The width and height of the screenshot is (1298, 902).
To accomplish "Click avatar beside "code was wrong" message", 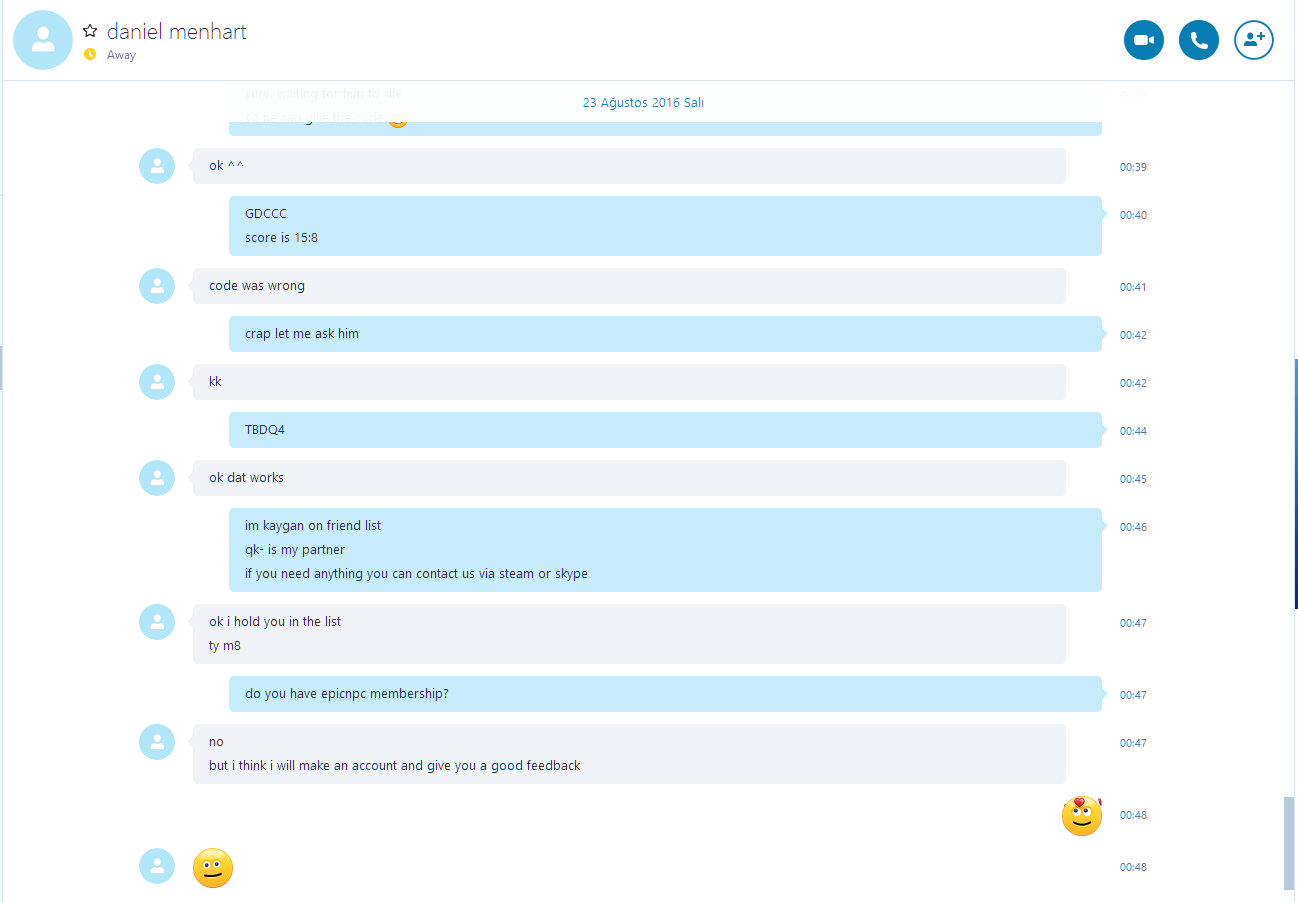I will 157,286.
